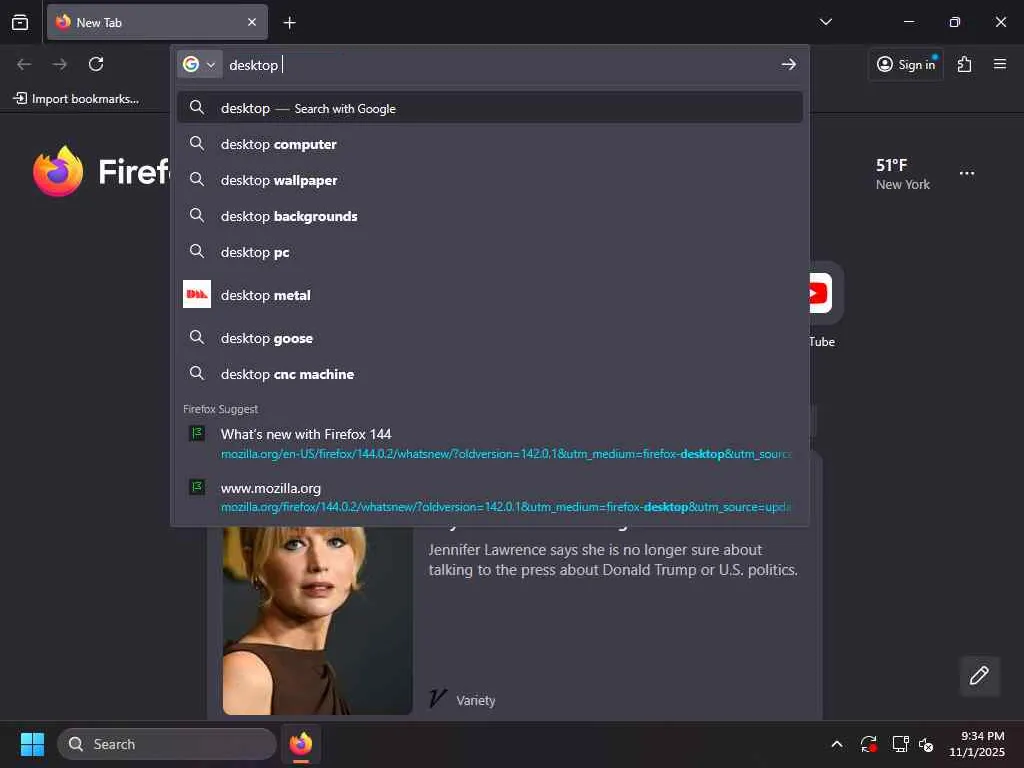The width and height of the screenshot is (1024, 768).
Task: Click Import bookmarks in the bookmarks toolbar
Action: tap(76, 99)
